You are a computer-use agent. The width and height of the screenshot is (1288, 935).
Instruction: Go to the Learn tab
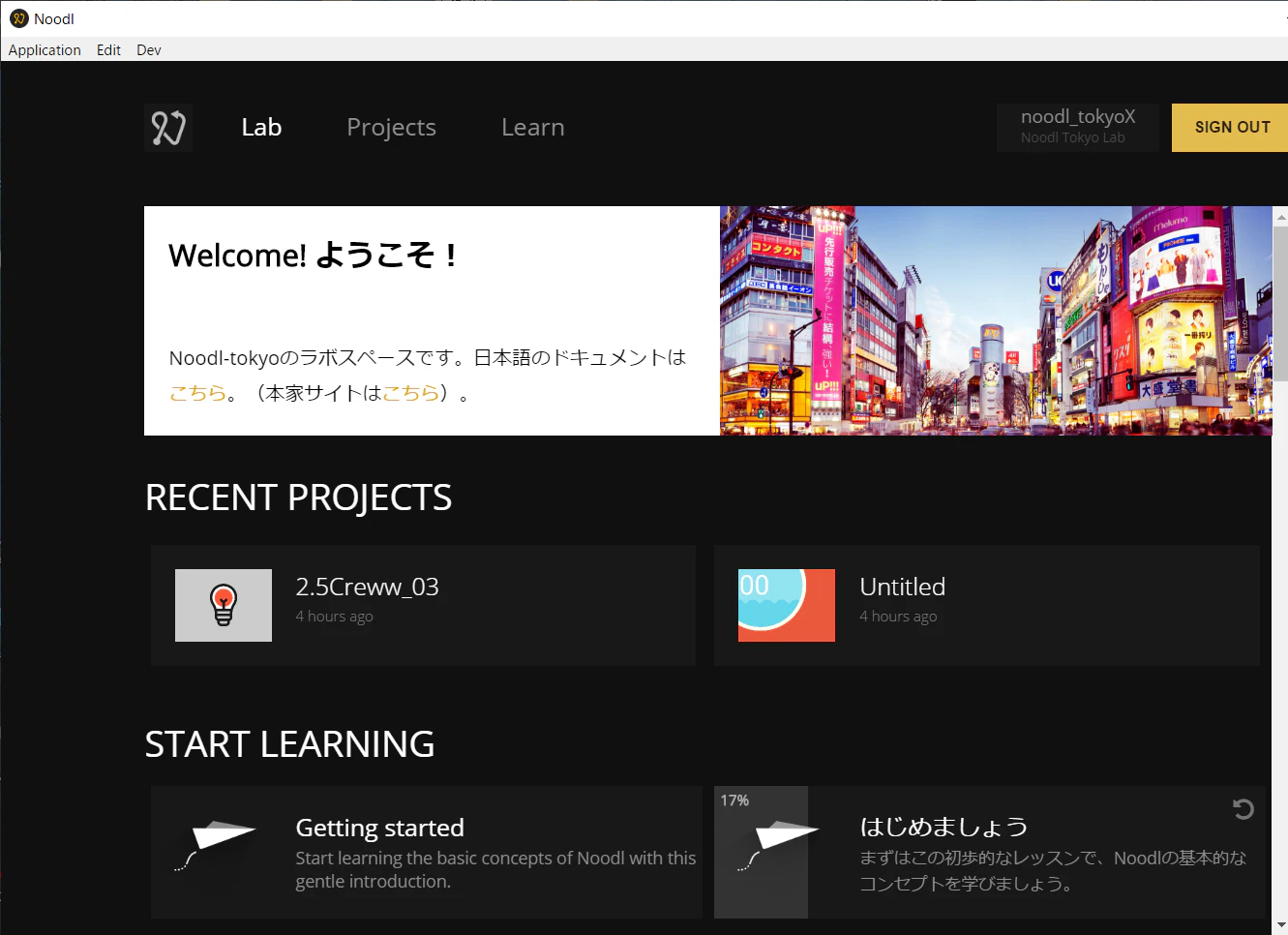[x=533, y=128]
